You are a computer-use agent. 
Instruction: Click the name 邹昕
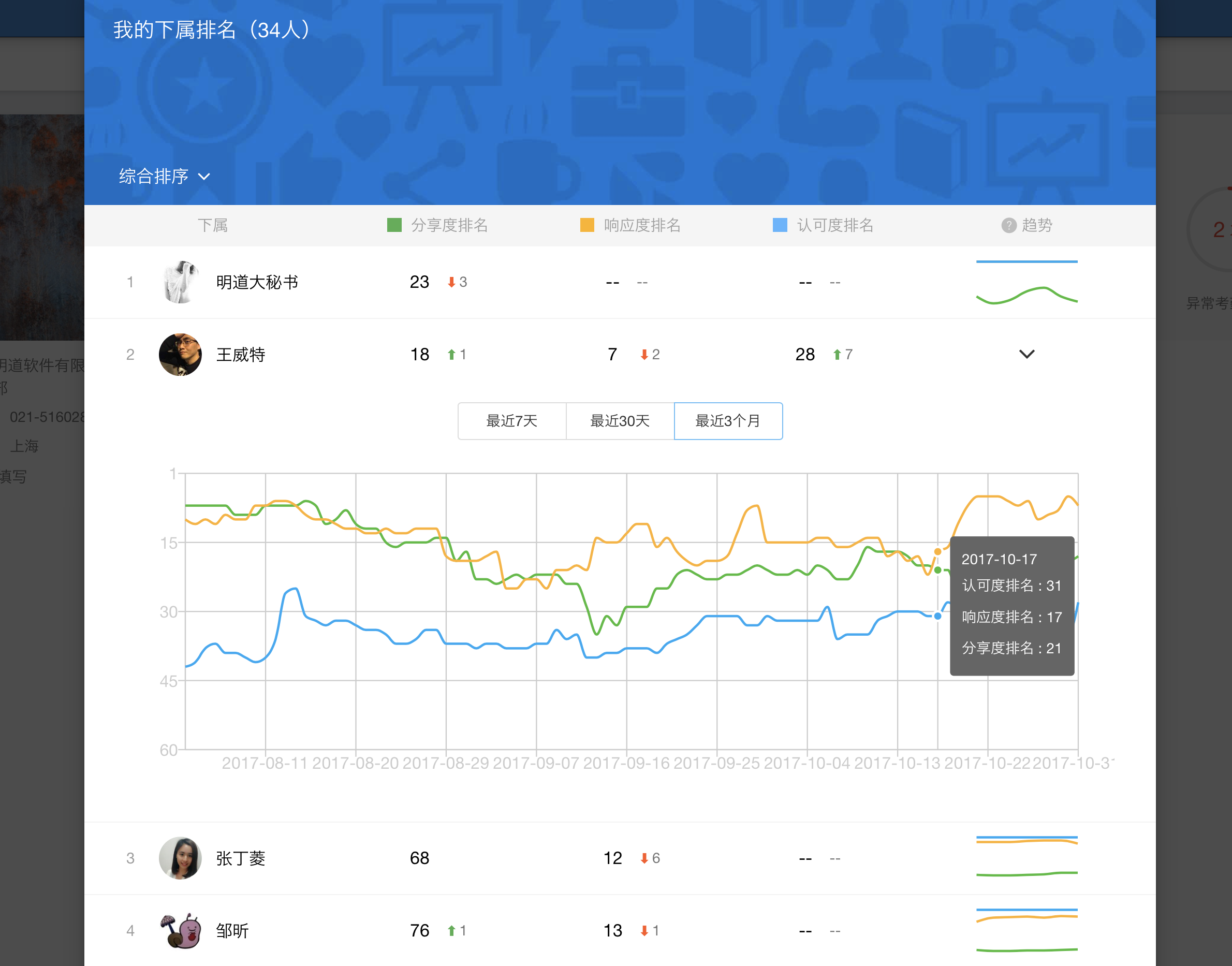coord(232,930)
